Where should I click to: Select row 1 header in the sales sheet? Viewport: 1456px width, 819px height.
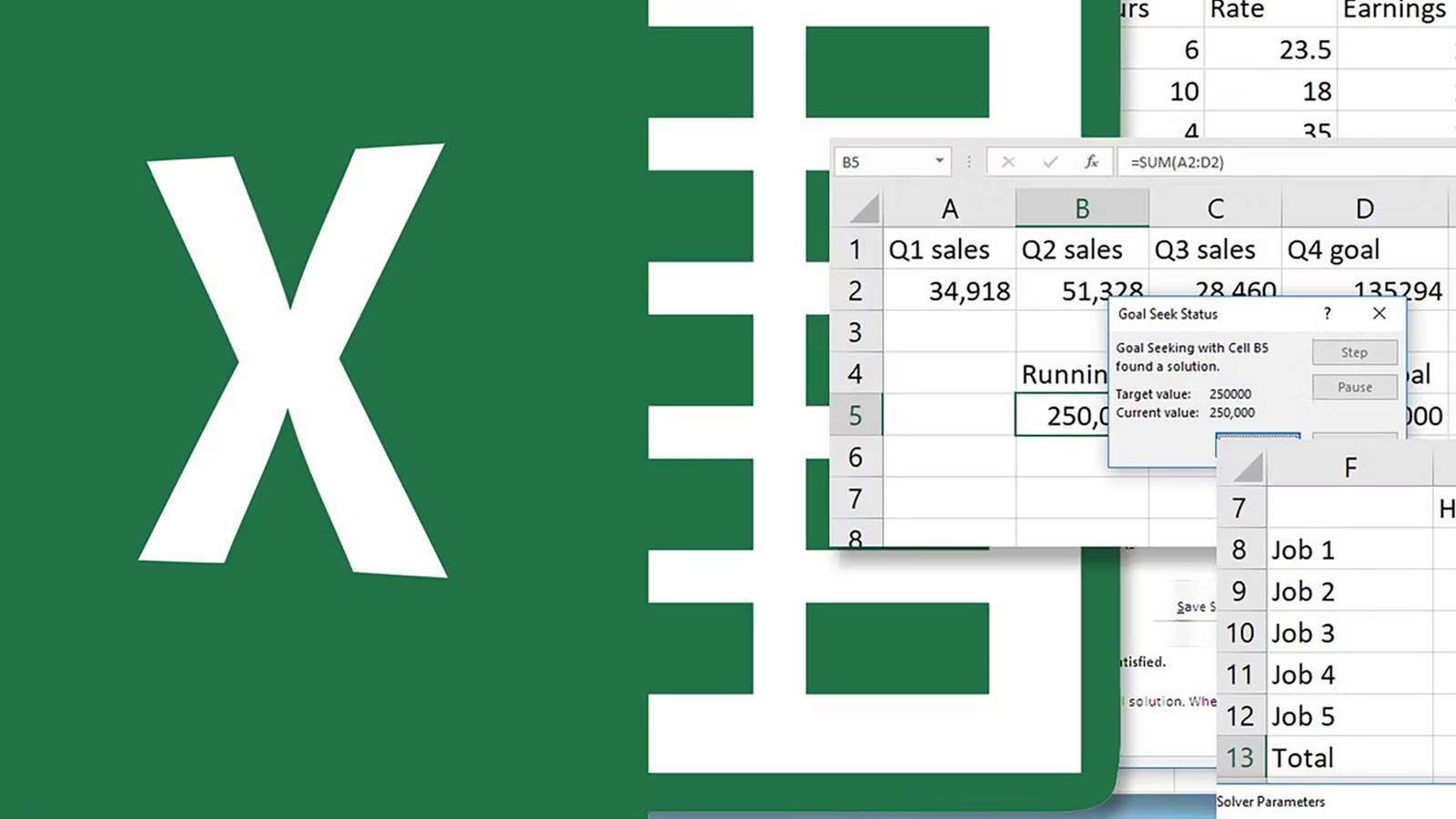(x=855, y=249)
